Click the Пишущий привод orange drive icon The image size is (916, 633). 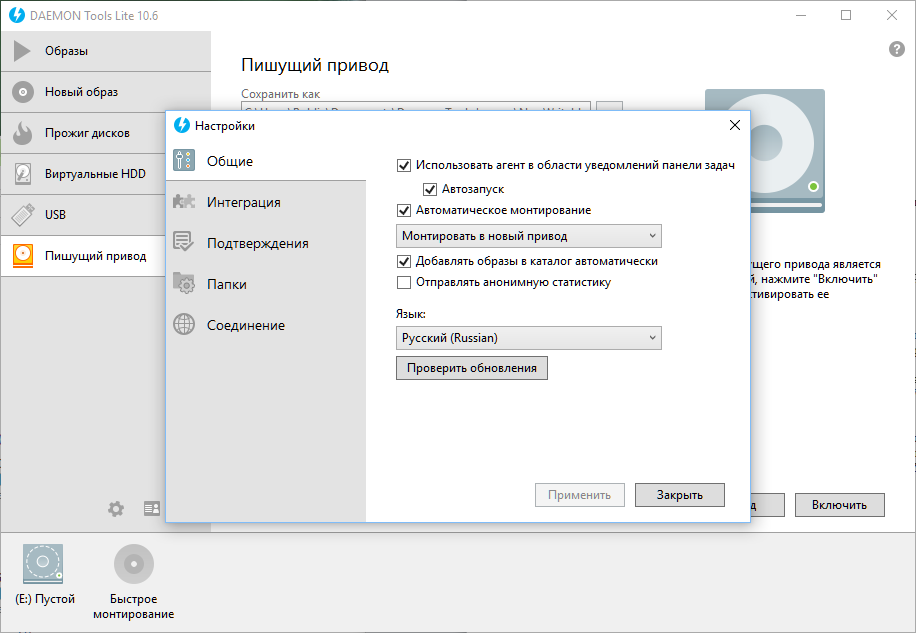click(x=23, y=256)
